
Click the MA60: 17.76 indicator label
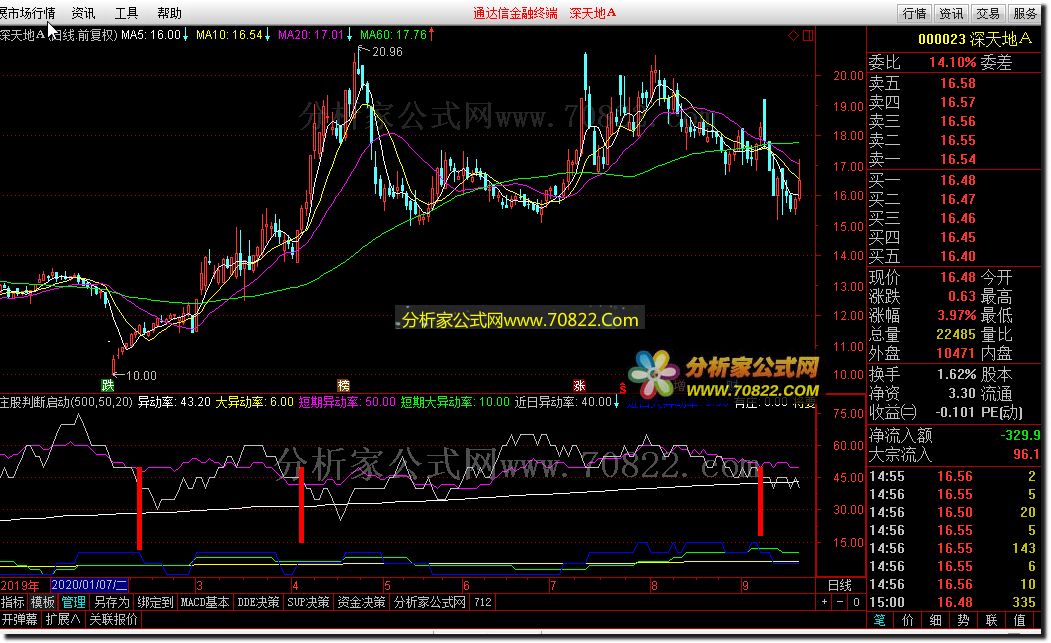(393, 34)
